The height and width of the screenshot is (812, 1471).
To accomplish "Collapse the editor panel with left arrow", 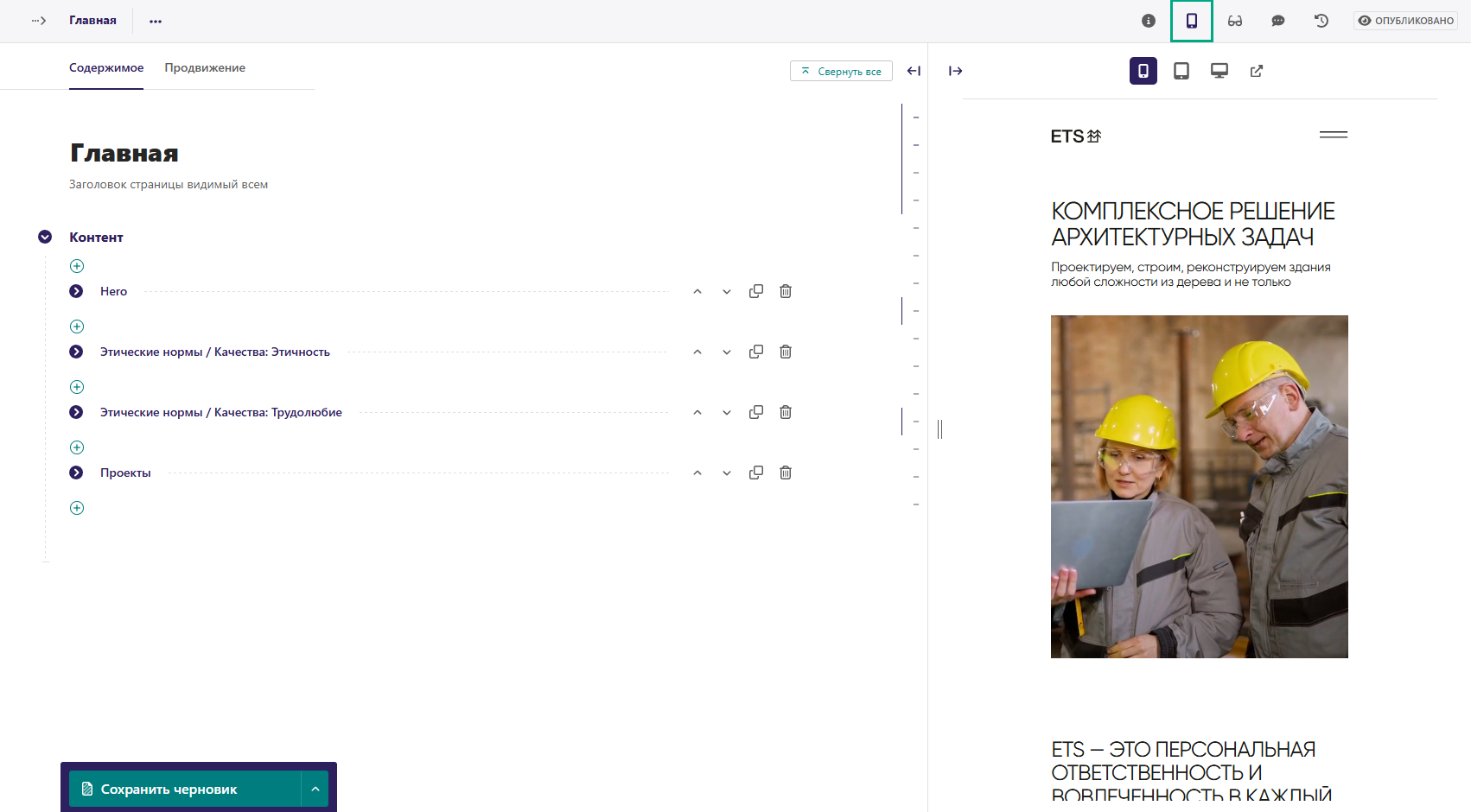I will point(914,71).
